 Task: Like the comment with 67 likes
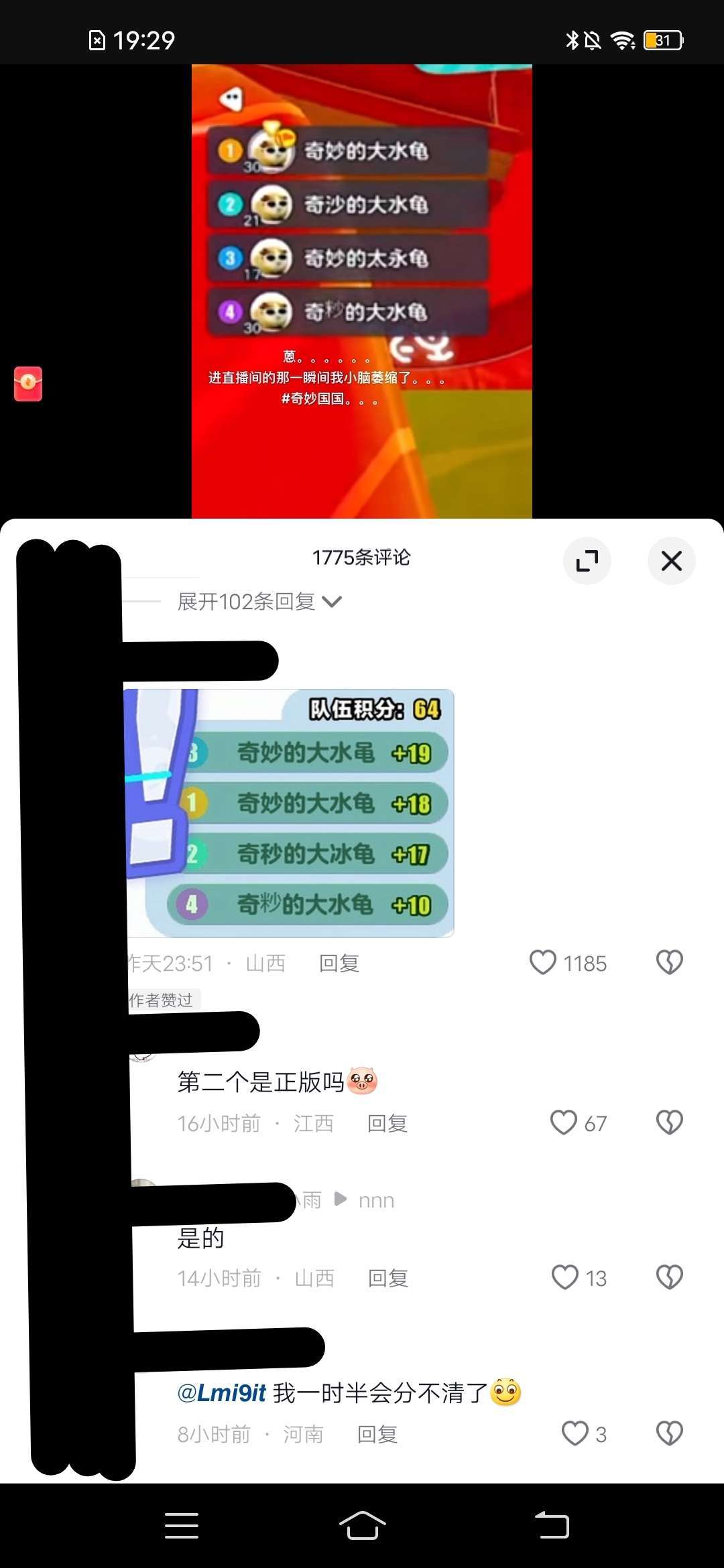(x=564, y=1122)
